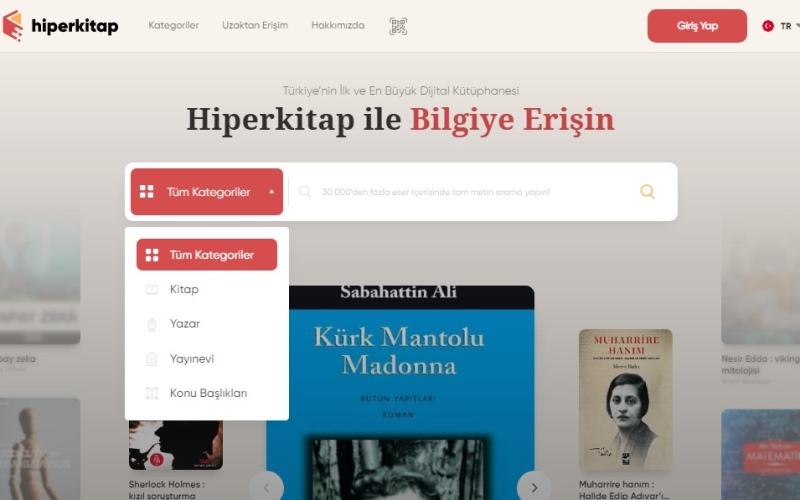Collapse the Tüm Kategoriler dropdown button
The width and height of the screenshot is (800, 500).
(207, 192)
